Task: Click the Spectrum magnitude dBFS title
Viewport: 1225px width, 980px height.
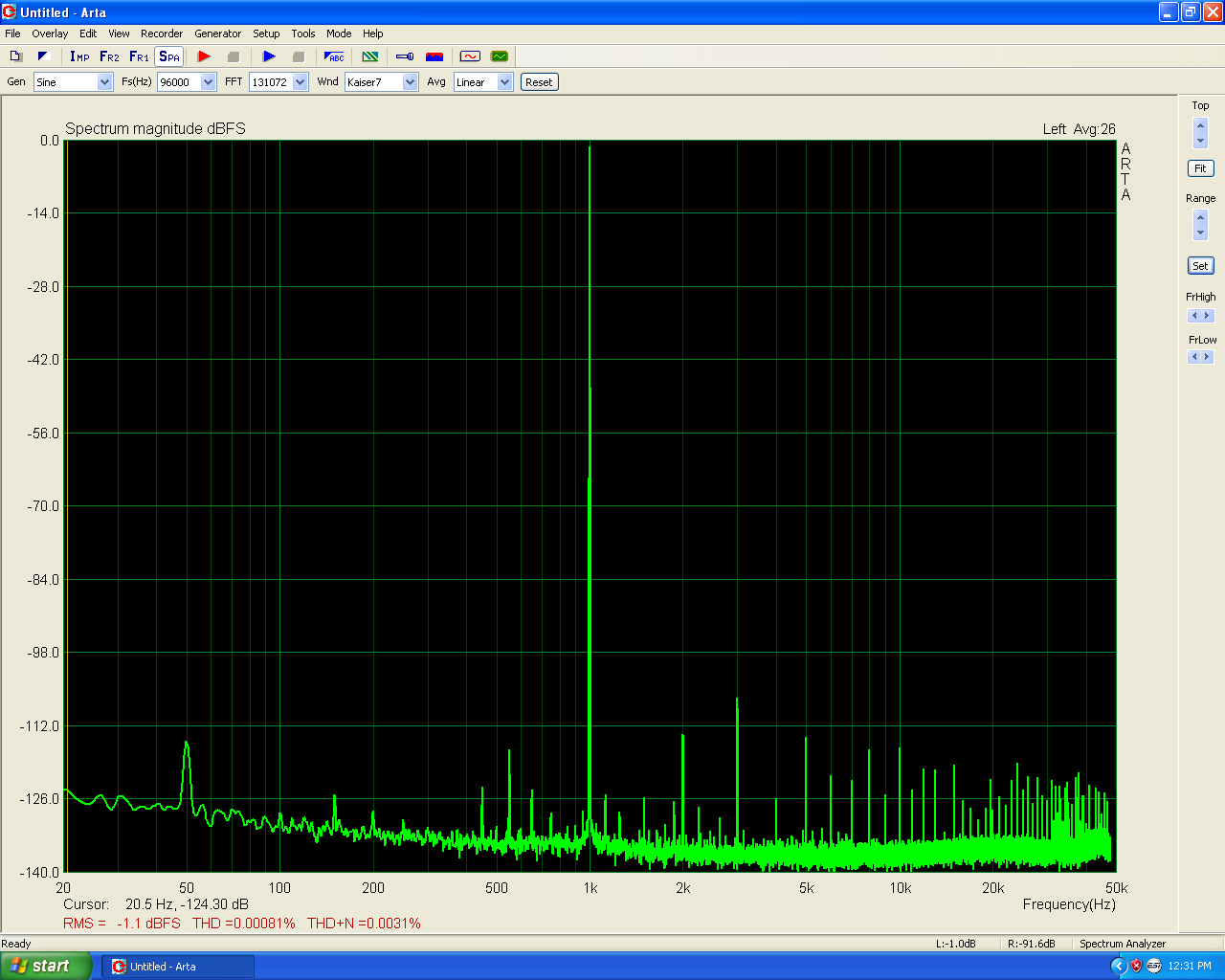Action: point(155,128)
